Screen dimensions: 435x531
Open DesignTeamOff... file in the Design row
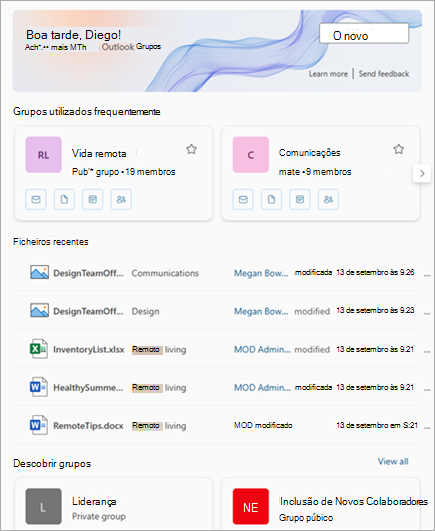pos(88,312)
